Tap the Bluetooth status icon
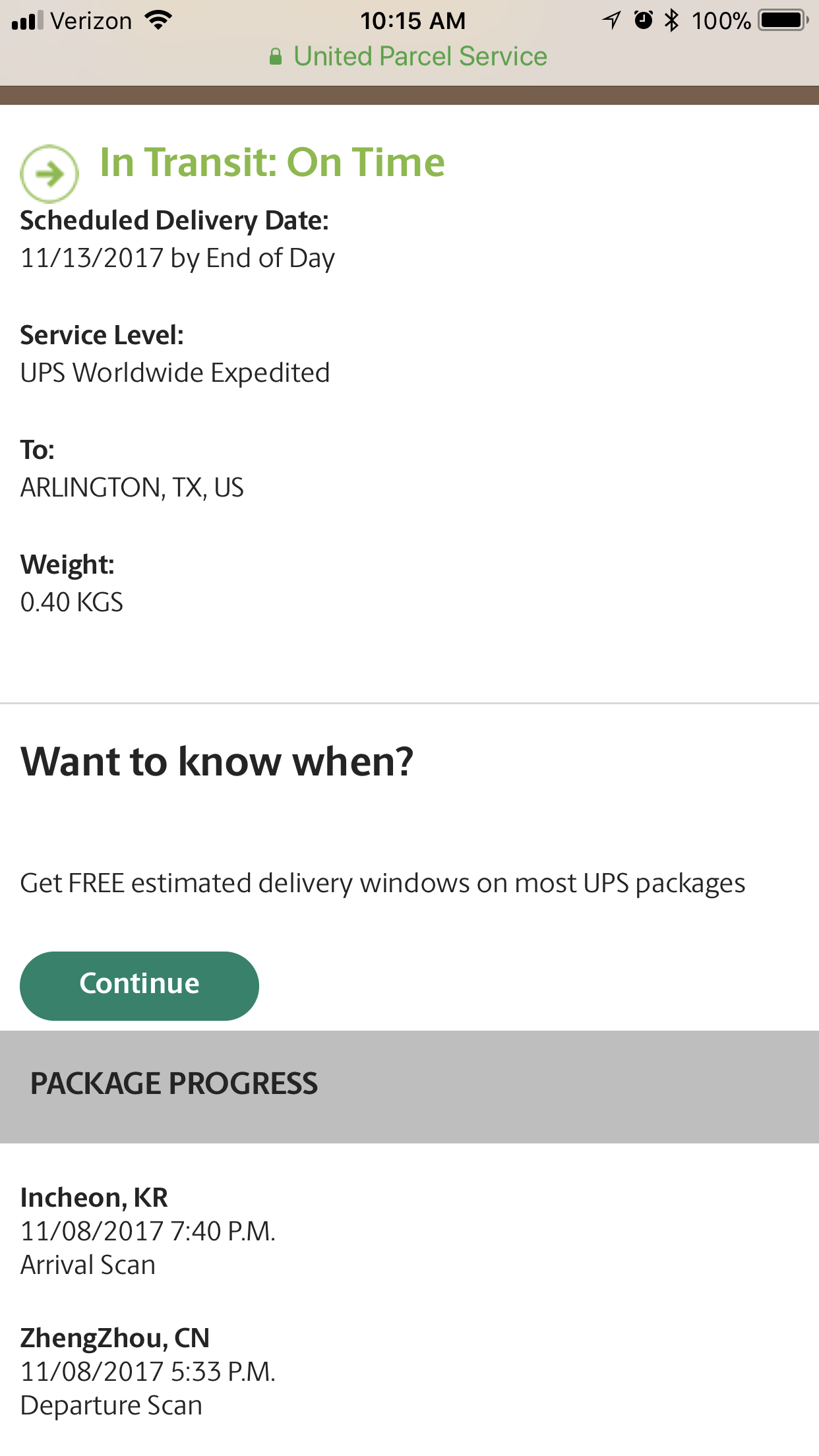819x1456 pixels. 671,20
